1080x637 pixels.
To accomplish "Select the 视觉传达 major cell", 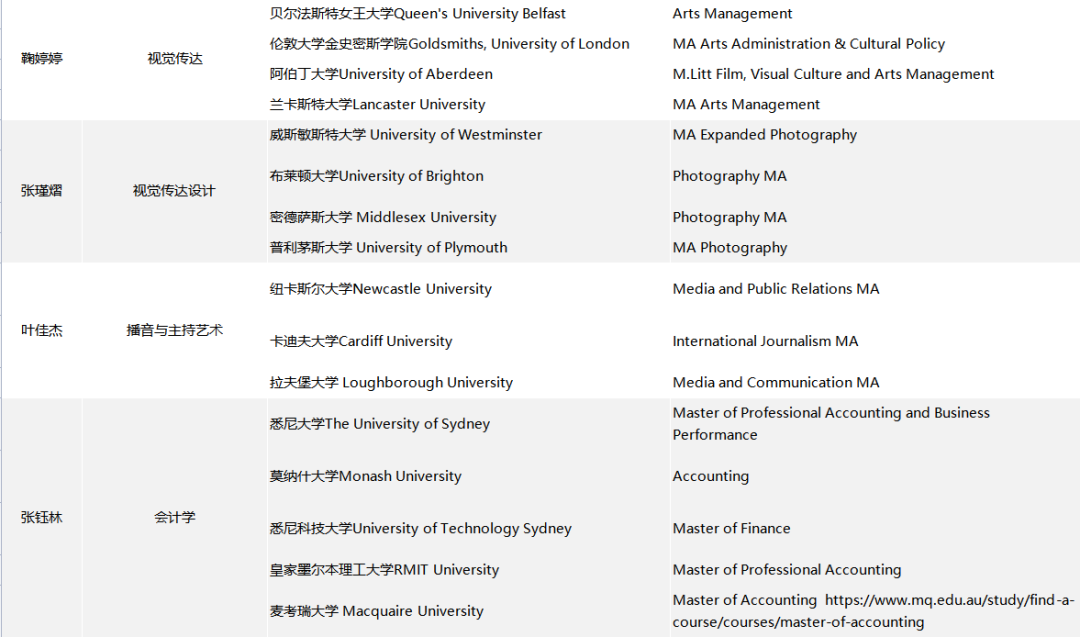I will 175,59.
